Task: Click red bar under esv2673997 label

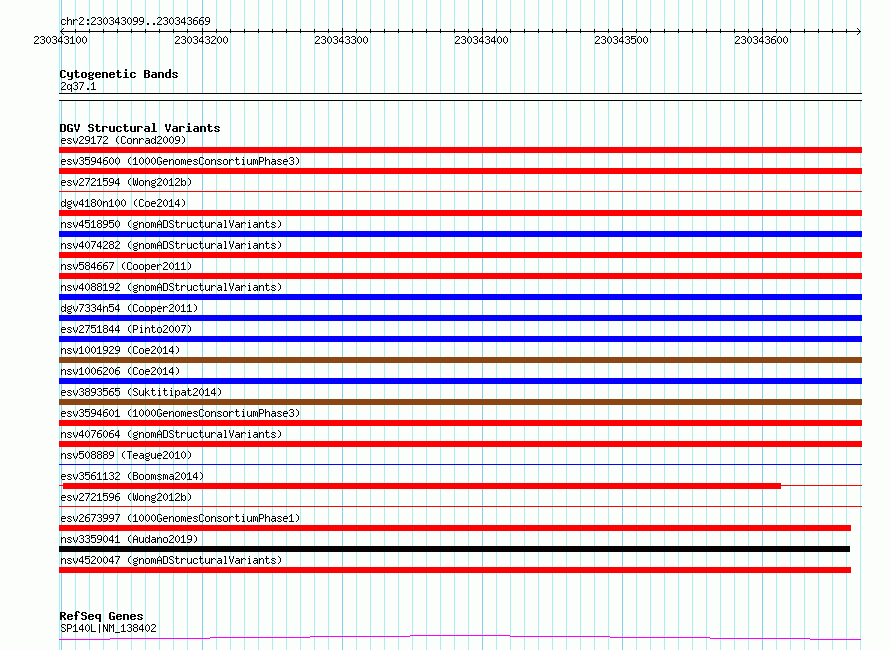Action: [x=455, y=528]
